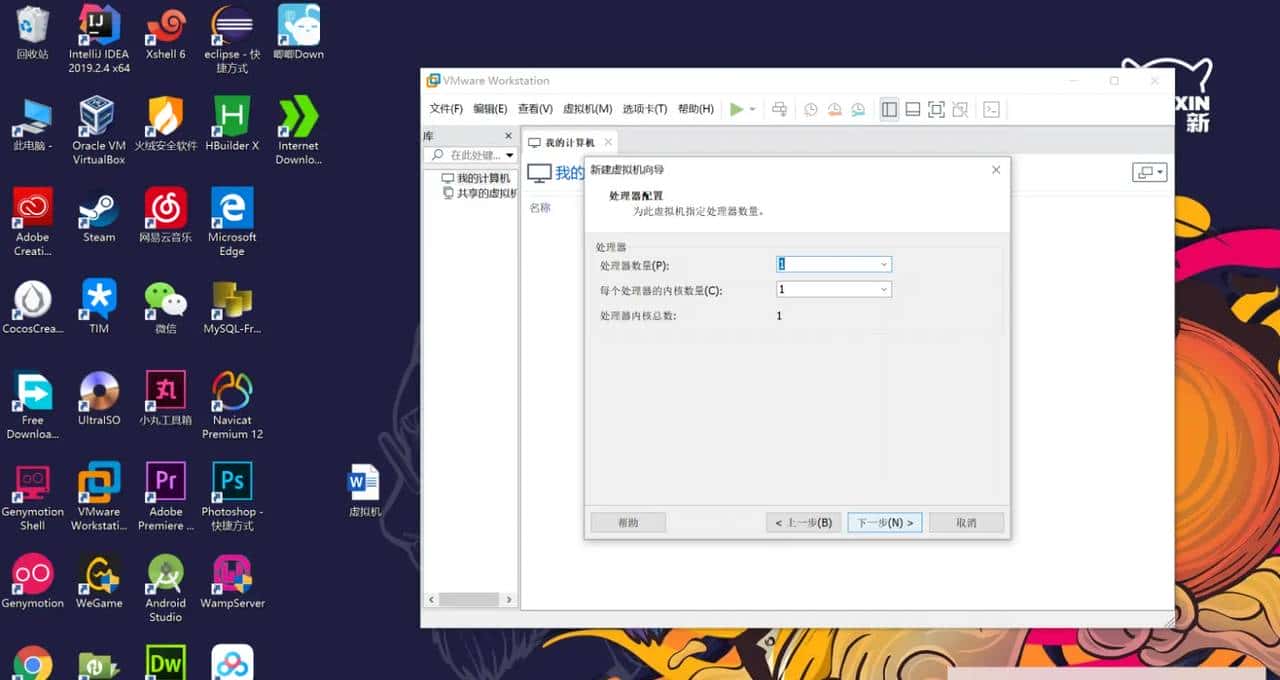
Task: Switch to the 我的计算机 tab
Action: [x=566, y=141]
